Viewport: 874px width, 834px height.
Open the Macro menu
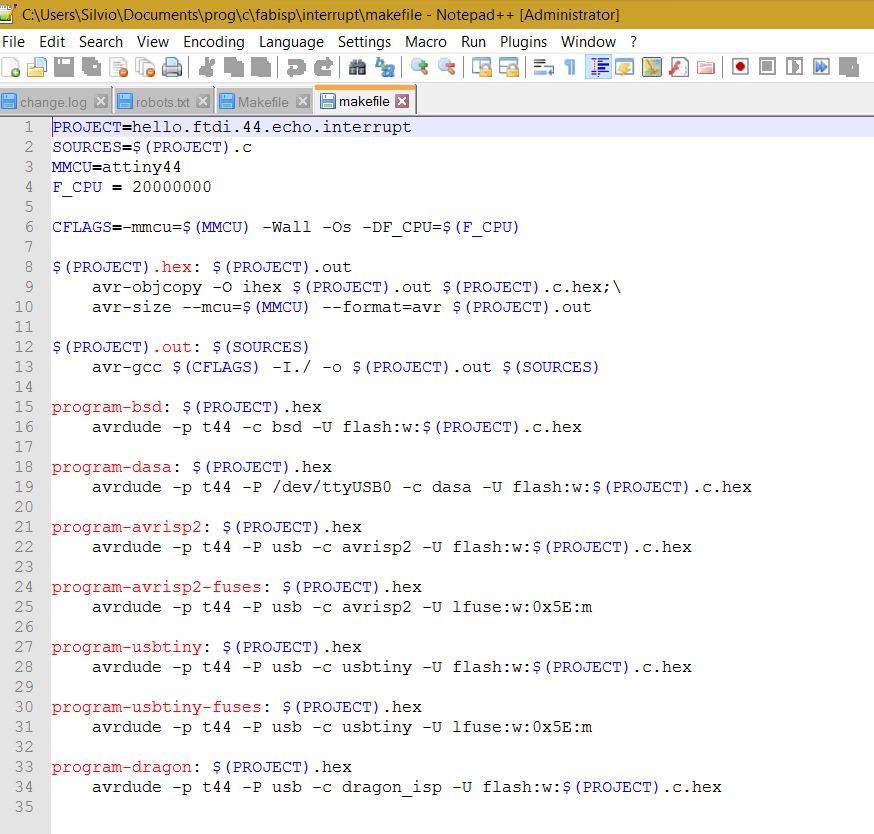pyautogui.click(x=426, y=42)
